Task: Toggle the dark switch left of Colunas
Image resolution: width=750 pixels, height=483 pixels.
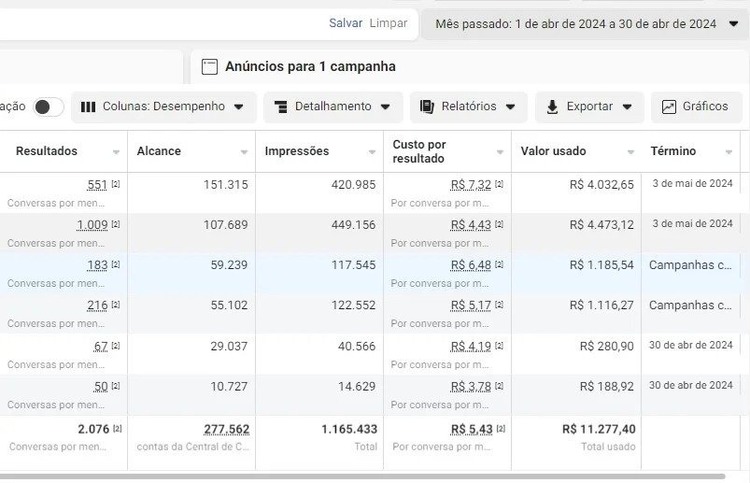Action: (48, 107)
